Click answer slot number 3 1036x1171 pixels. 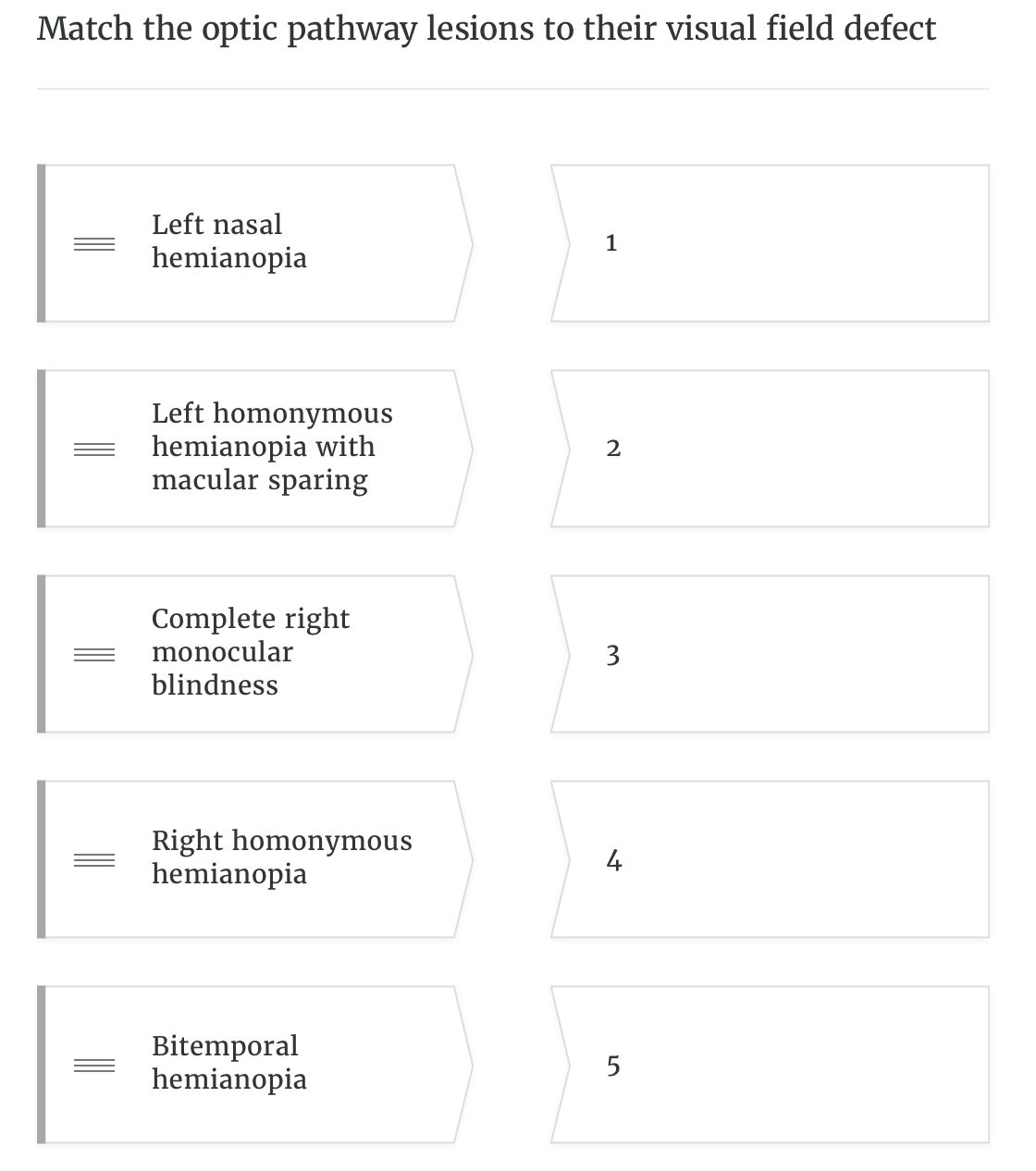770,654
